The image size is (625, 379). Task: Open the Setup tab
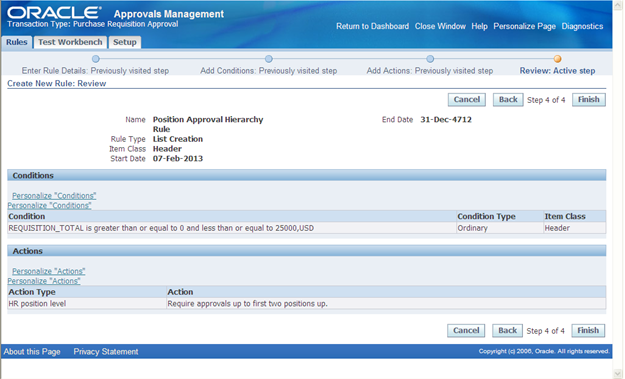click(x=125, y=42)
